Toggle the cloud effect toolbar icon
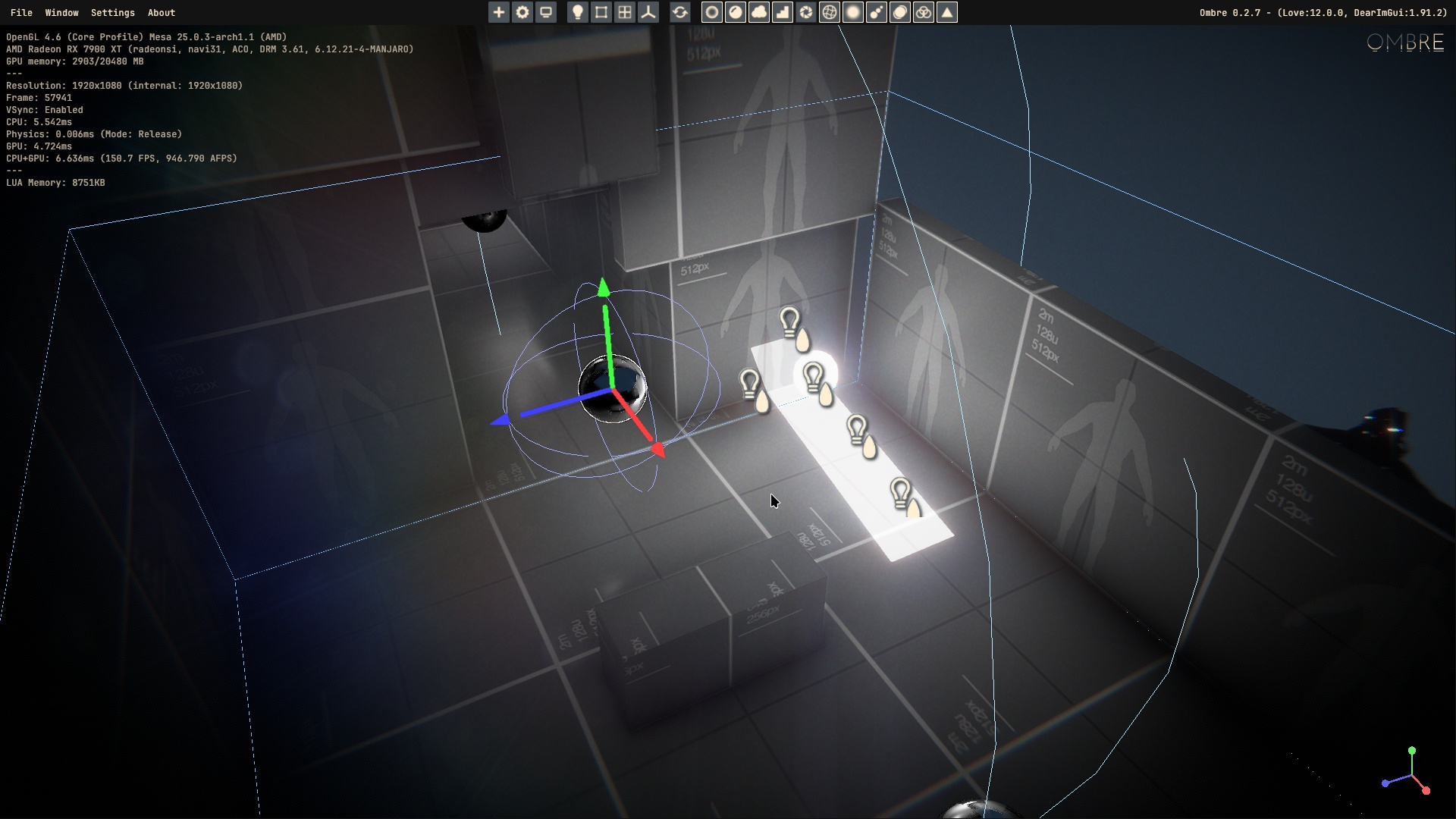Screen dimensions: 1456x819 click(x=759, y=12)
